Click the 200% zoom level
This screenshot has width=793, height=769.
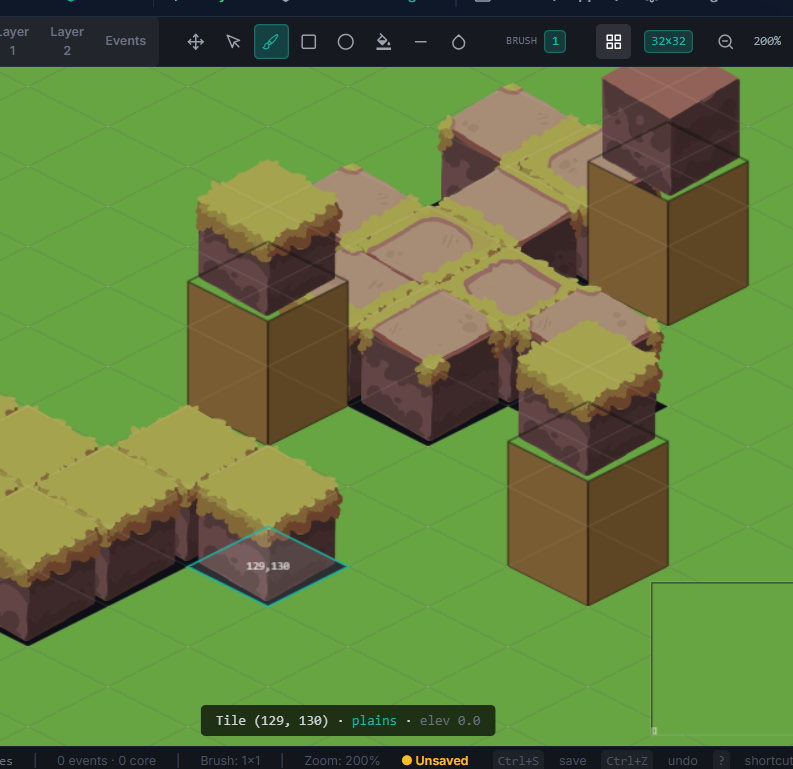[767, 41]
